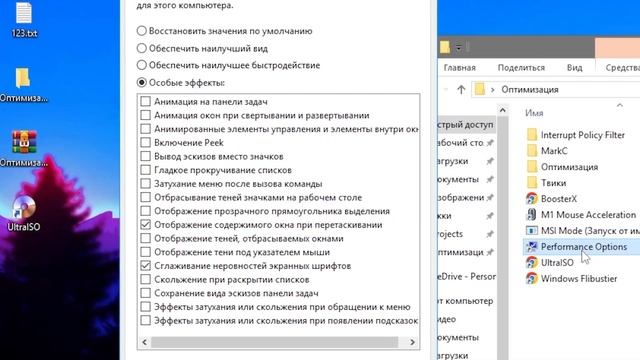Open the quick access toolbar dropdown arrow

pos(458,48)
